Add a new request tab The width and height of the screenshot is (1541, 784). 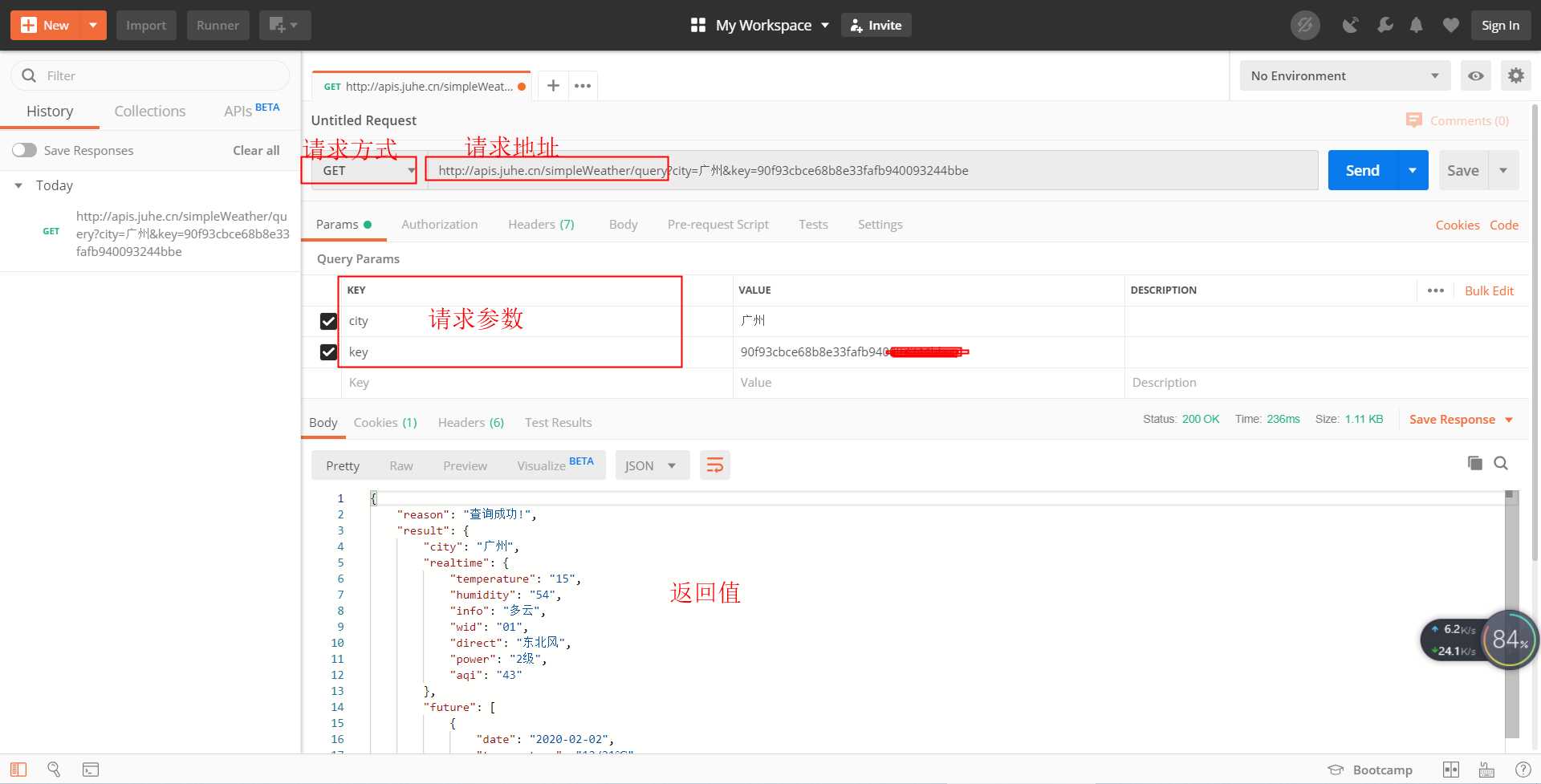(x=553, y=86)
